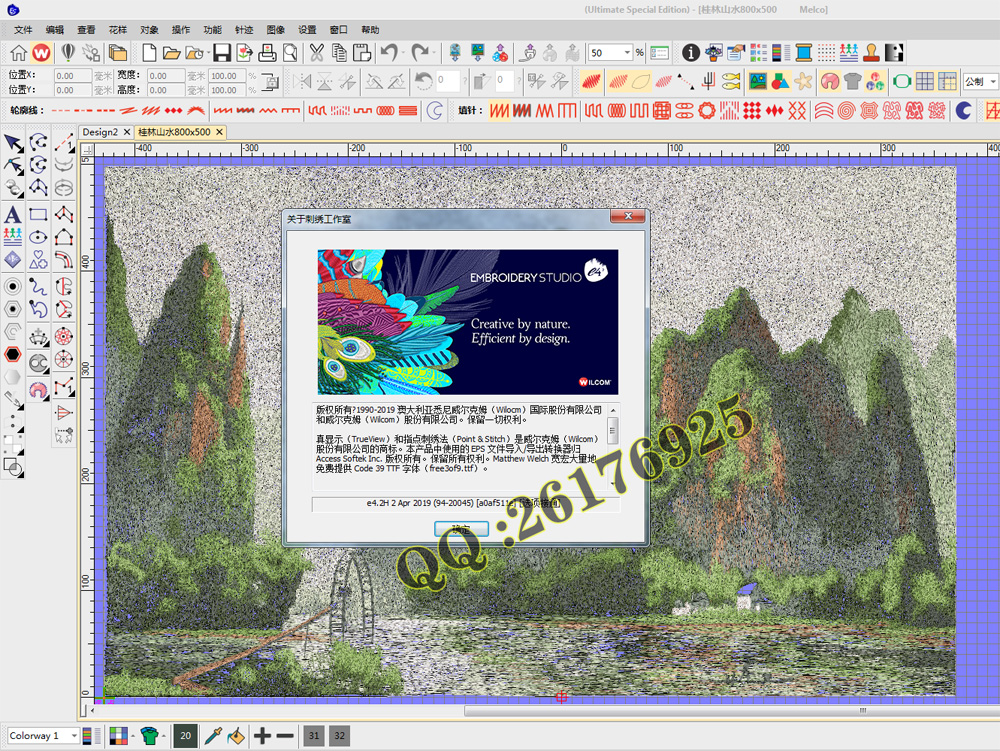Choose the diamond motif outline stitch

[x=173, y=110]
